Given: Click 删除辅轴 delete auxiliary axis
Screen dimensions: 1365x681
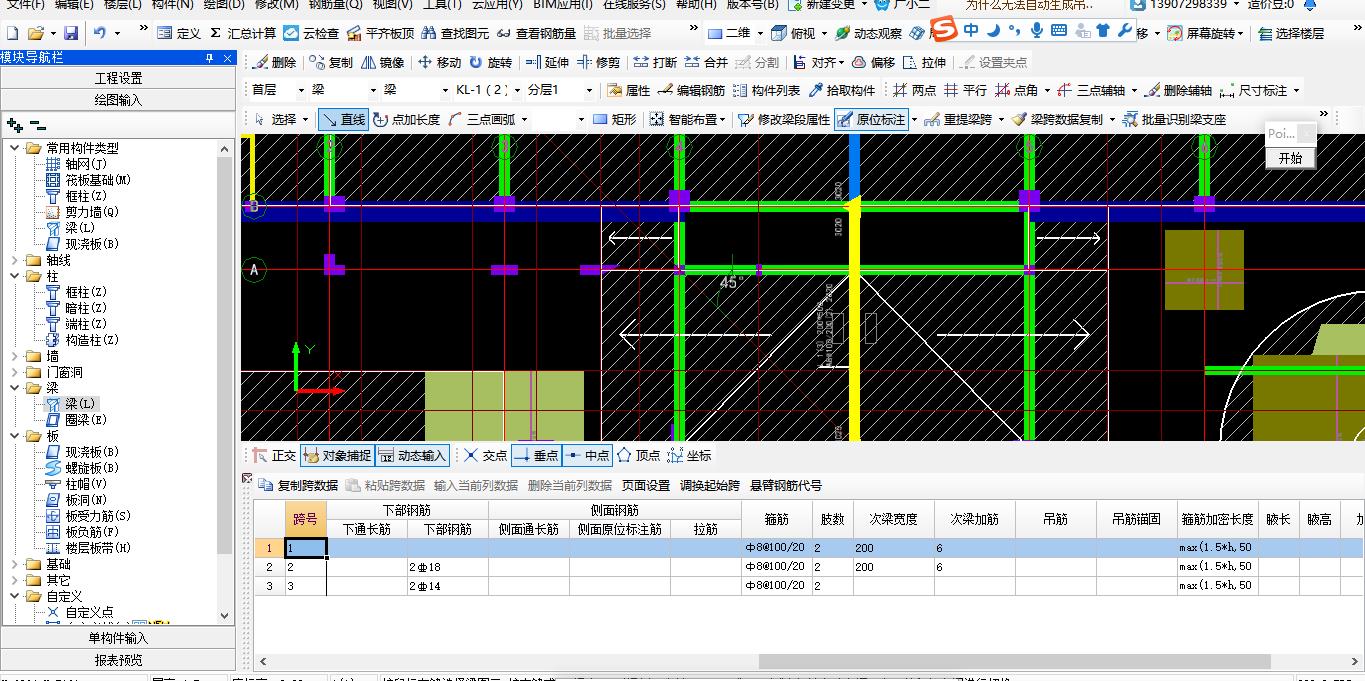Looking at the screenshot, I should pos(1178,90).
